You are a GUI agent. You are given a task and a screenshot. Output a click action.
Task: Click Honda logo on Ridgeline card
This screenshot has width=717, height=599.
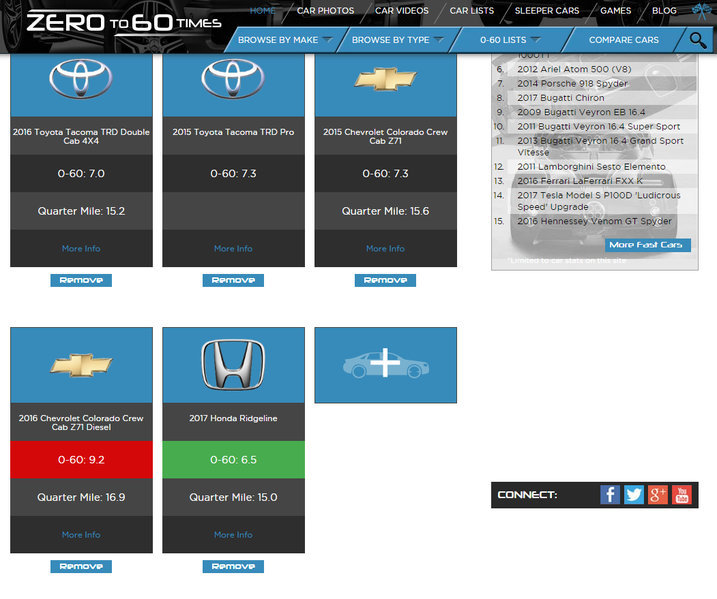(233, 365)
